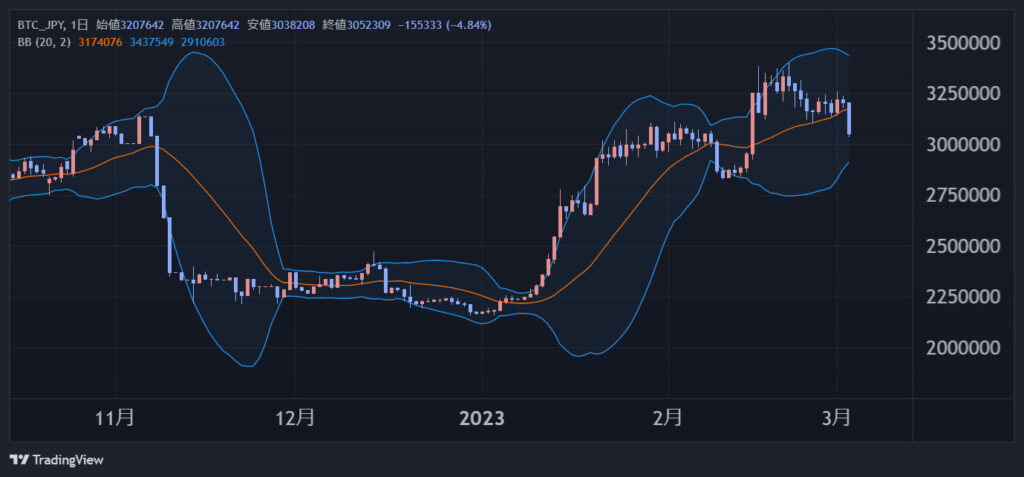This screenshot has height=477, width=1024.
Task: Click the close price 終値3052309
Action: (357, 25)
